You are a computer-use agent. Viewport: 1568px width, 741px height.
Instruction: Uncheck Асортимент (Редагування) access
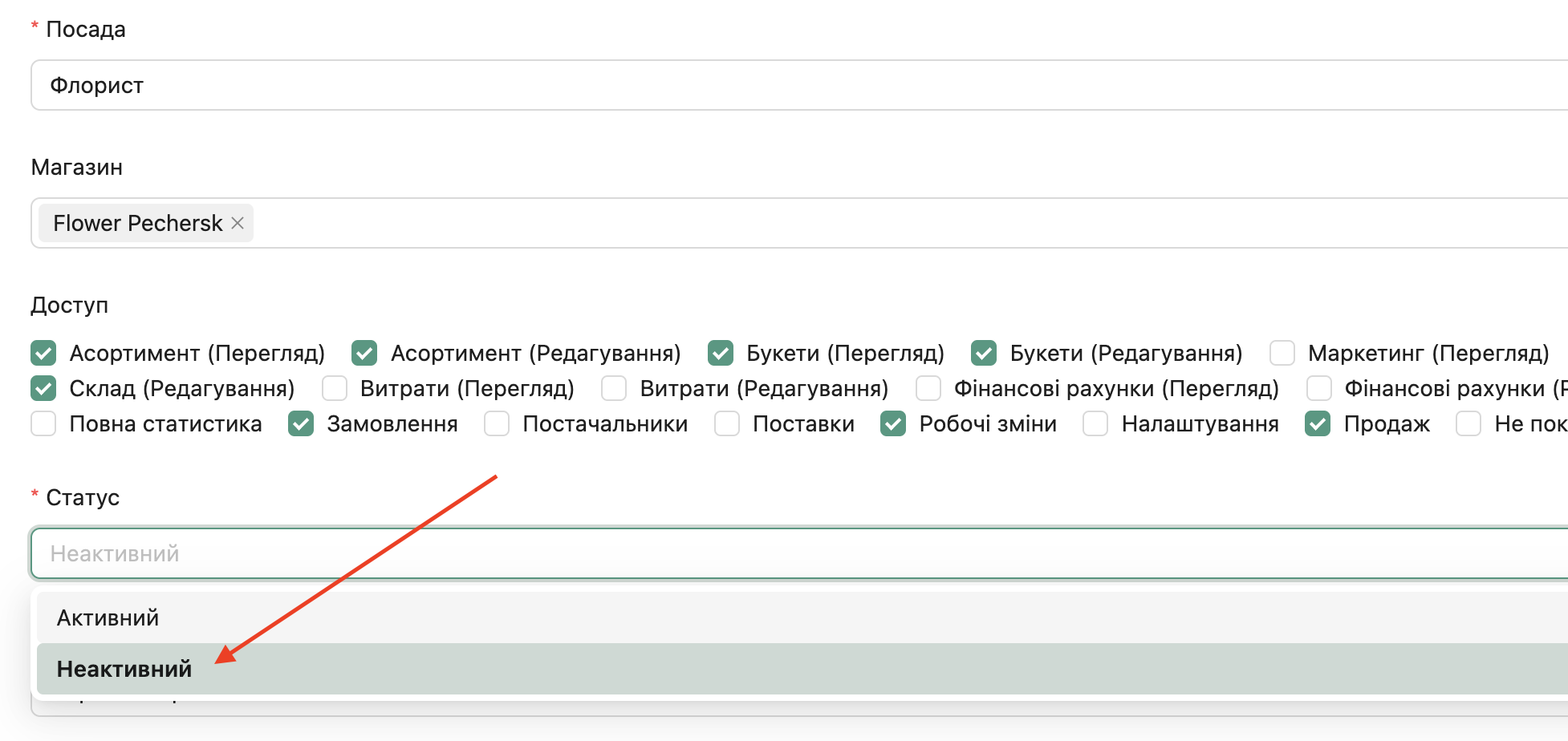(x=364, y=353)
